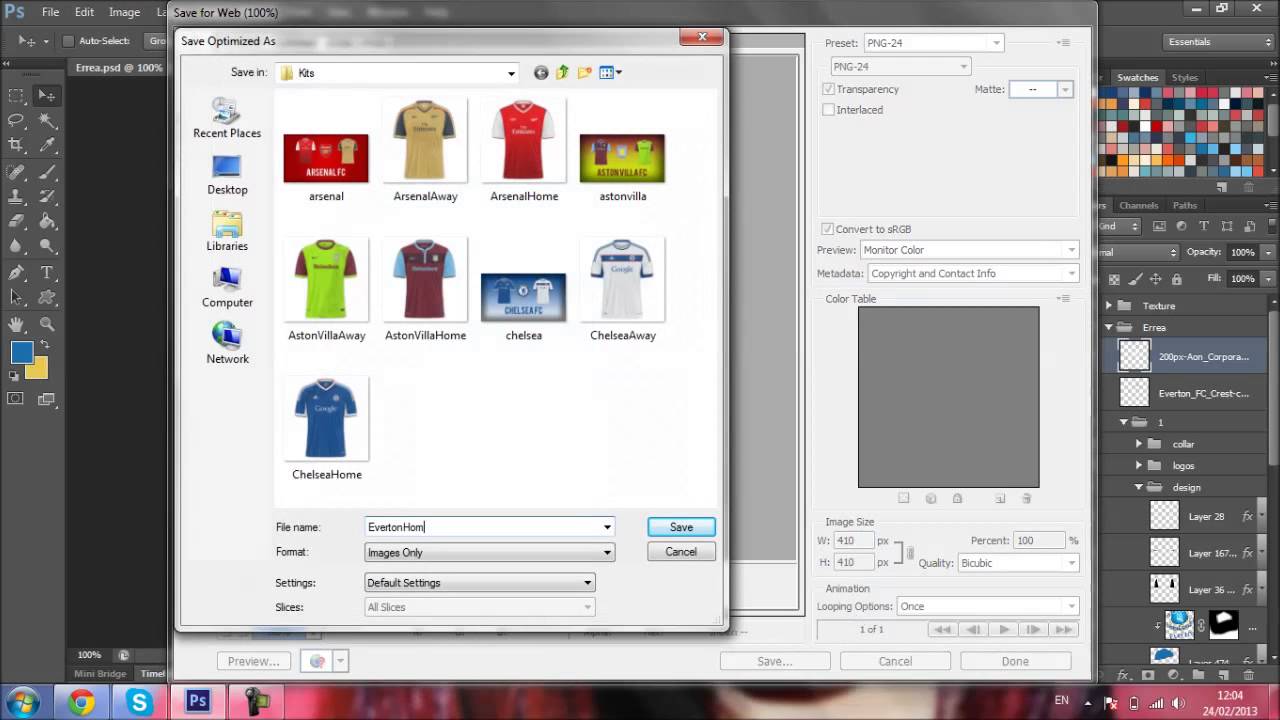This screenshot has height=720, width=1280.
Task: Open the File name dropdown arrow
Action: [x=607, y=527]
